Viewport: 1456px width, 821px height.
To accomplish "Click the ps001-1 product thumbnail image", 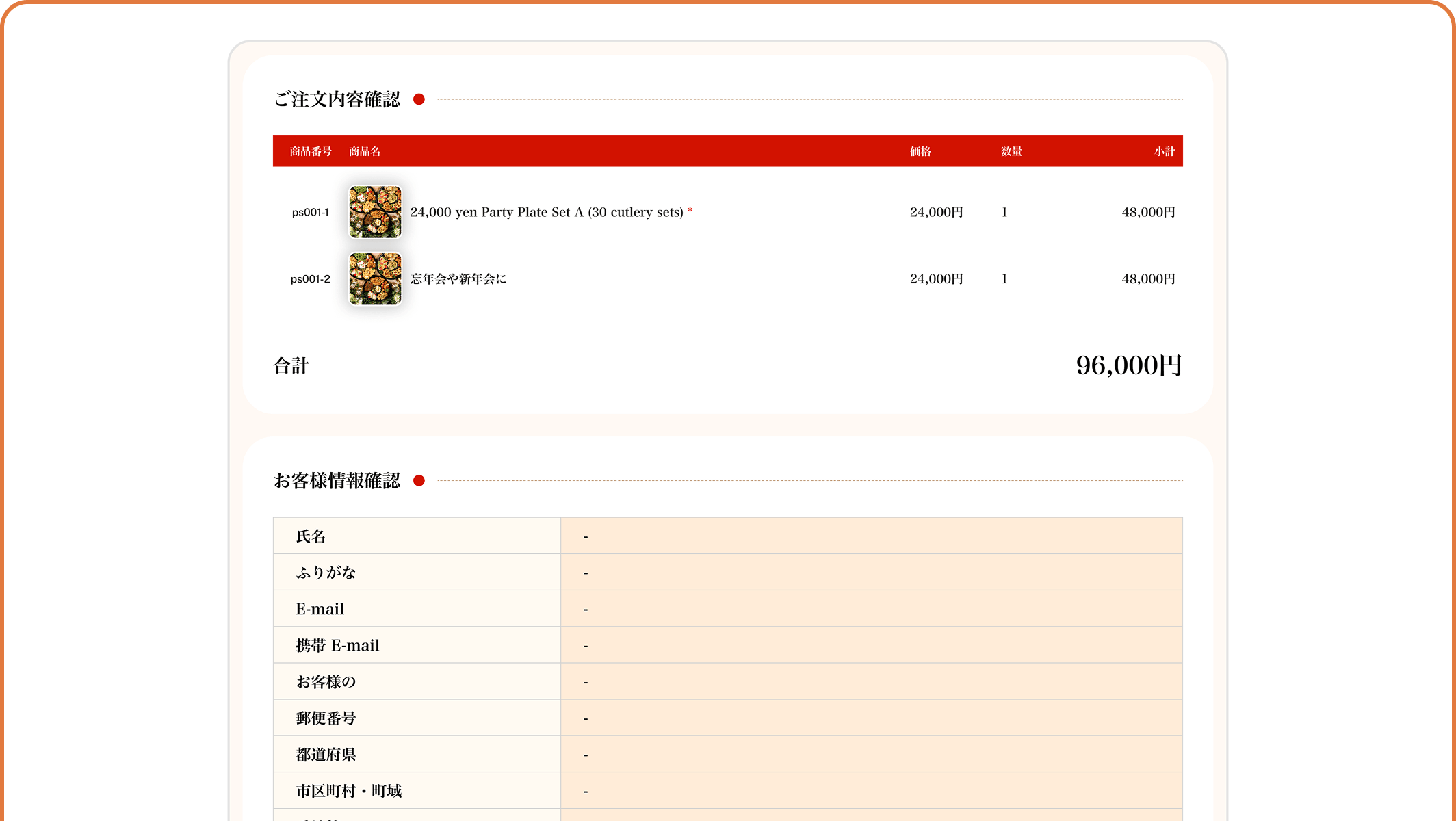I will pos(375,212).
